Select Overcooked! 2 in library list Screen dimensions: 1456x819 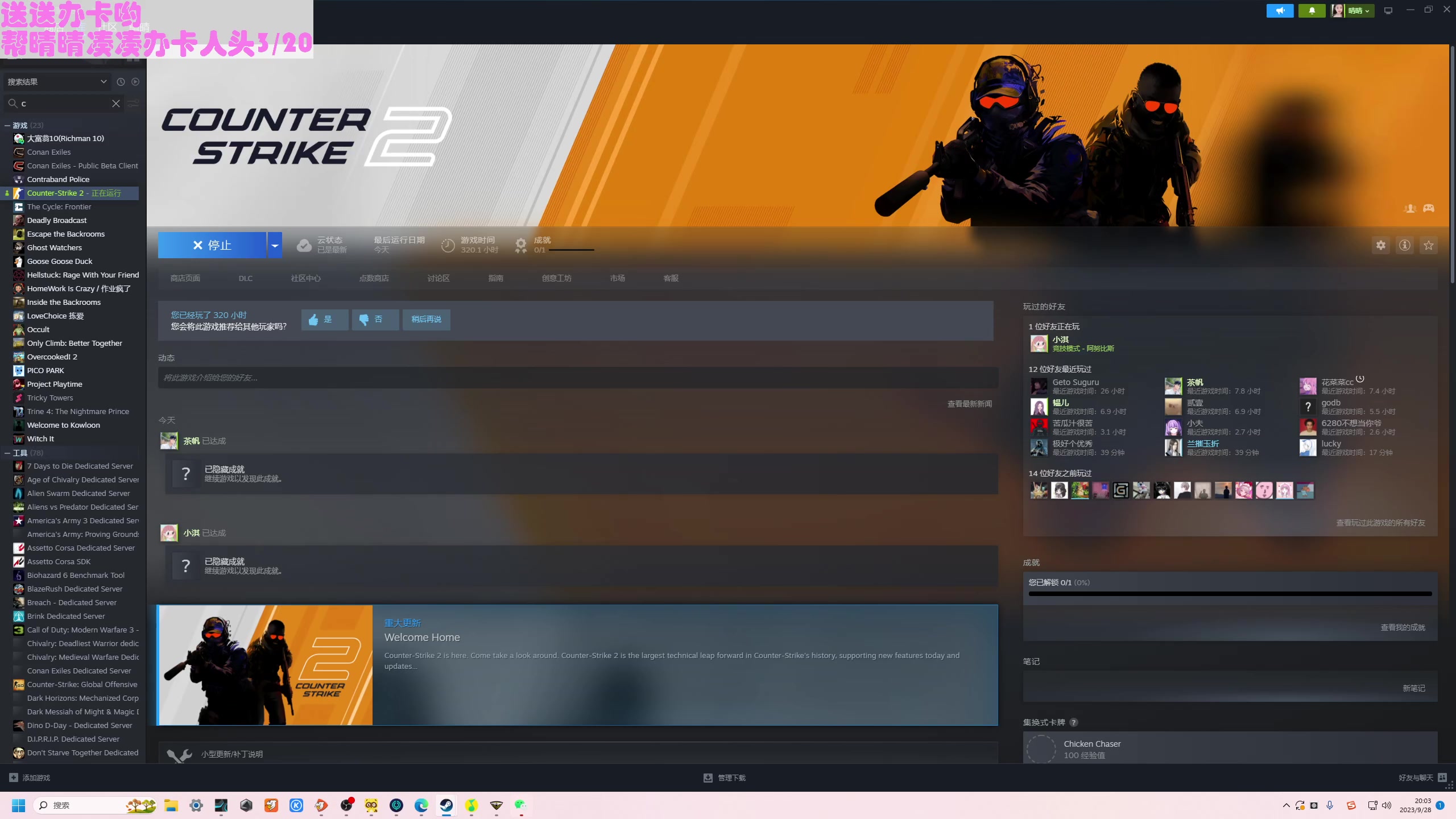coord(52,357)
